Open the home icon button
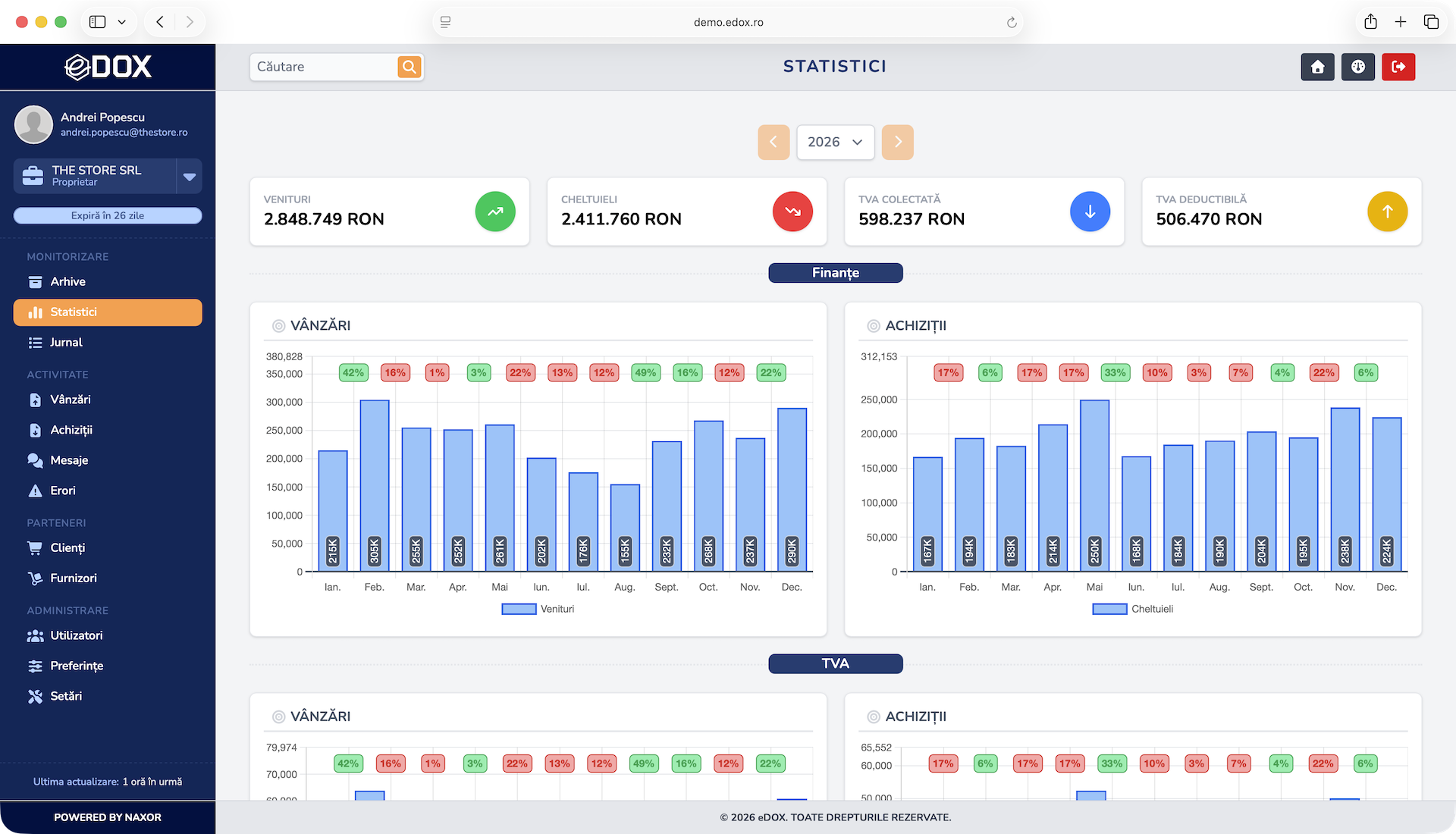 [x=1317, y=67]
